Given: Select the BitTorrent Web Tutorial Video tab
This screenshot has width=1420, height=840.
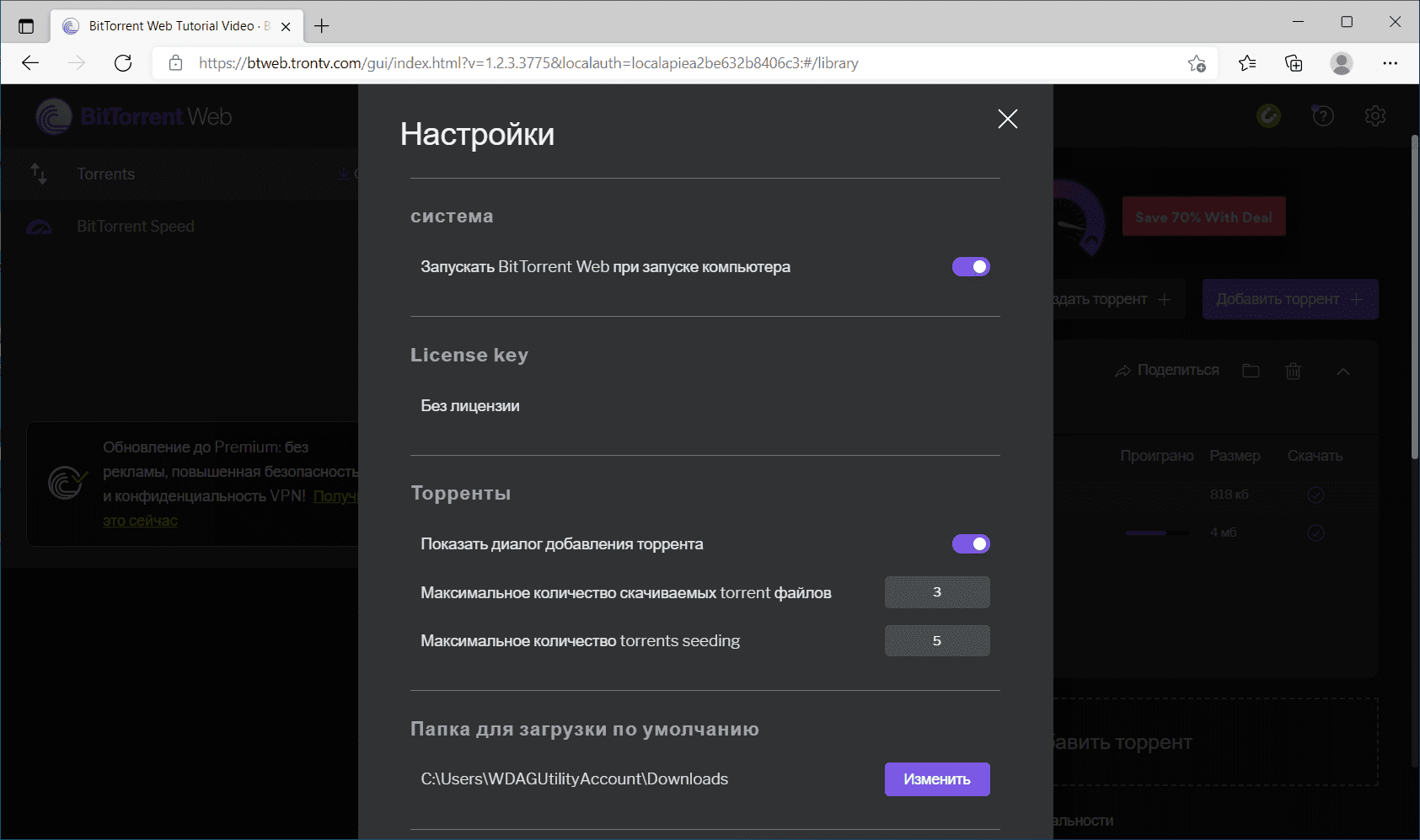Looking at the screenshot, I should click(177, 26).
